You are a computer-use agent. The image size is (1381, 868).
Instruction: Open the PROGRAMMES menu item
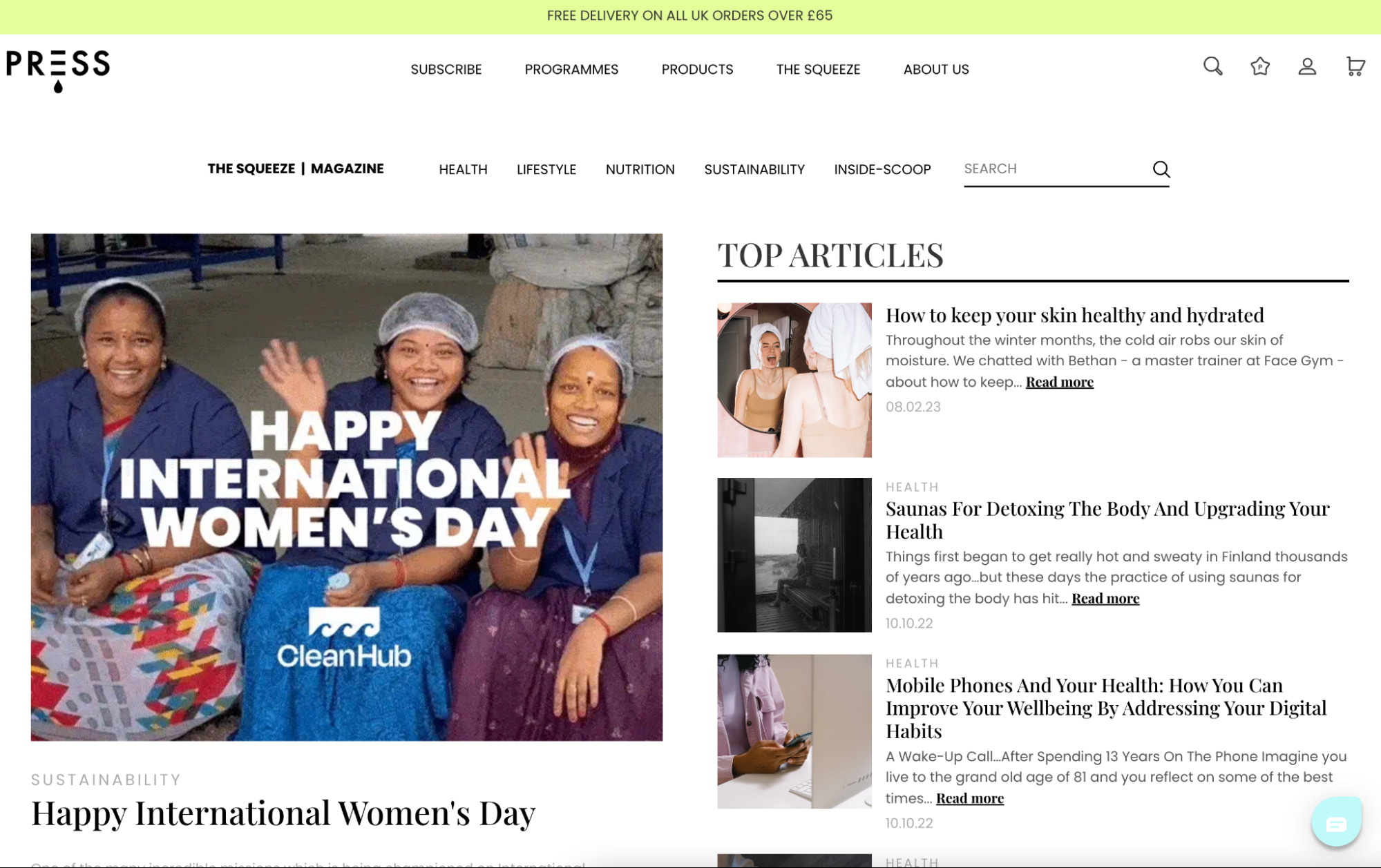[x=571, y=69]
